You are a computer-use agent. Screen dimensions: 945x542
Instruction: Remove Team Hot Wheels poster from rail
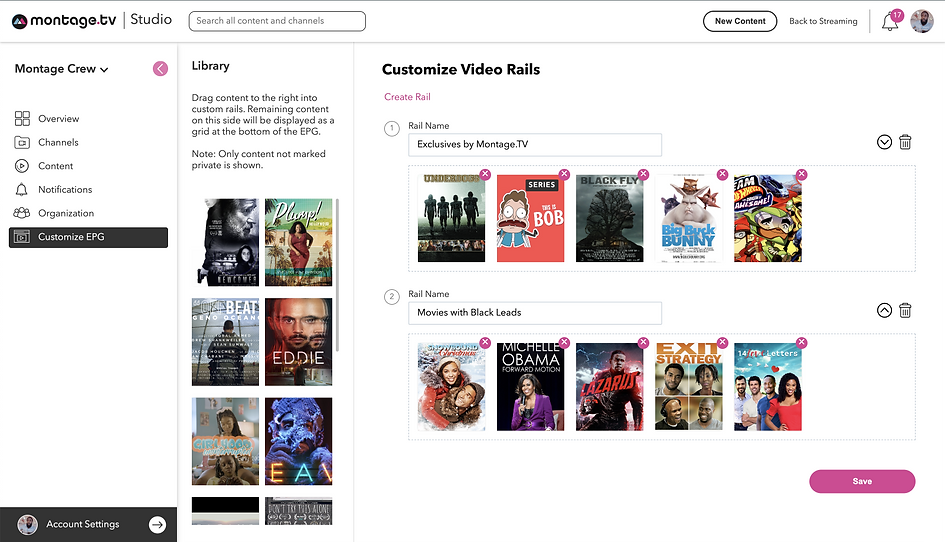click(802, 174)
